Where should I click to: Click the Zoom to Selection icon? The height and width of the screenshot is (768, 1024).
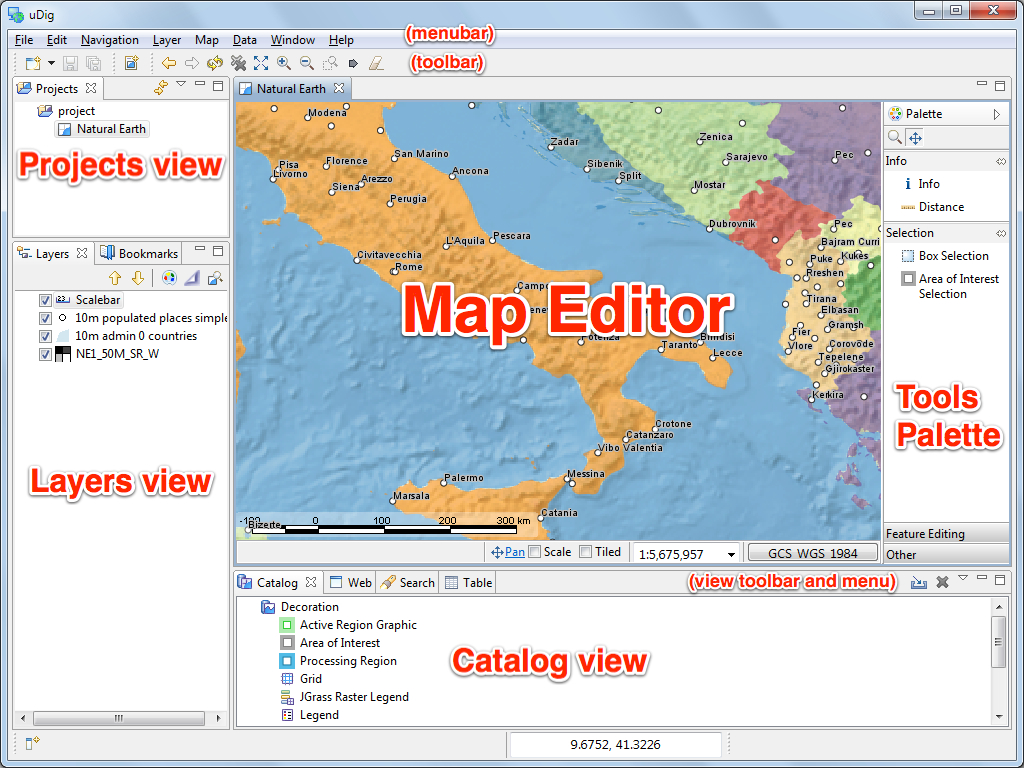point(330,63)
